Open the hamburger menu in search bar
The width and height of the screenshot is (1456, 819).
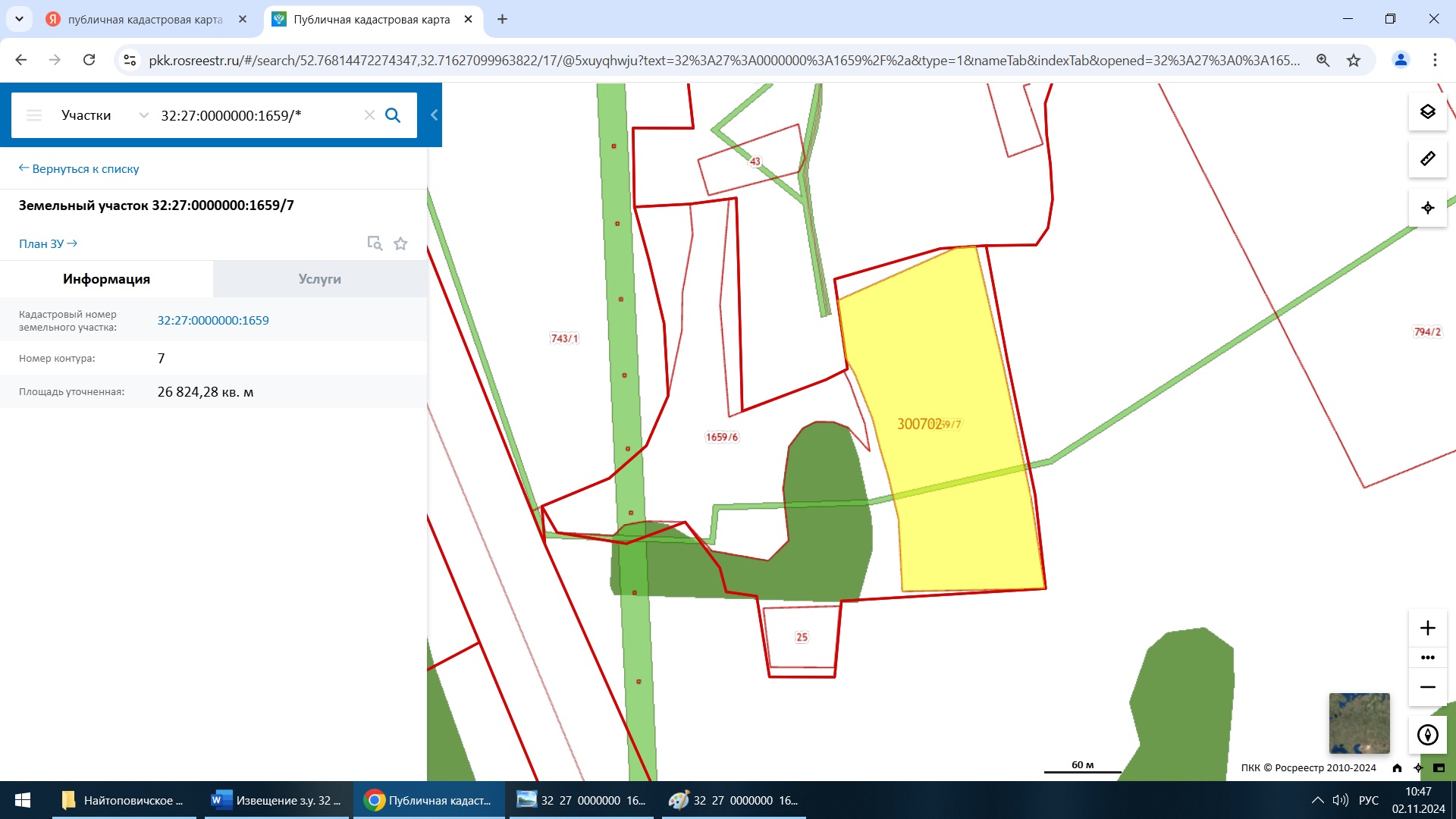pos(34,115)
